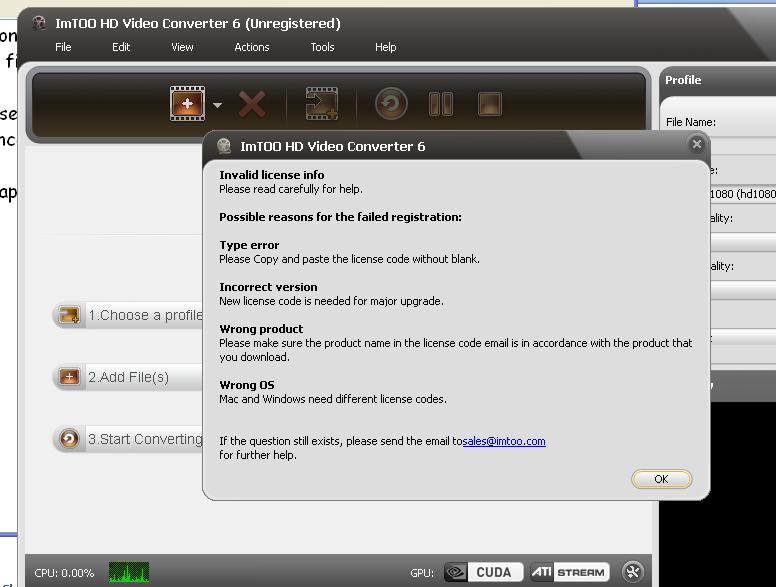Image resolution: width=776 pixels, height=587 pixels.
Task: Open the Tools menu
Action: (x=322, y=47)
